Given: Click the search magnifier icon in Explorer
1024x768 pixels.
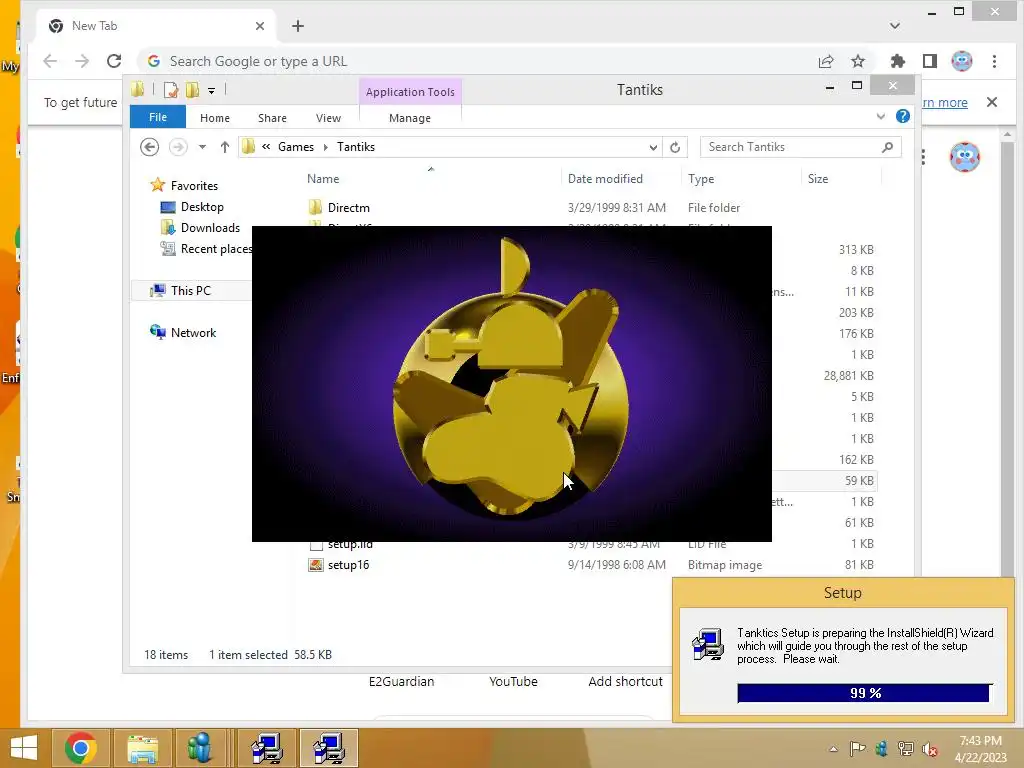Looking at the screenshot, I should (x=888, y=147).
